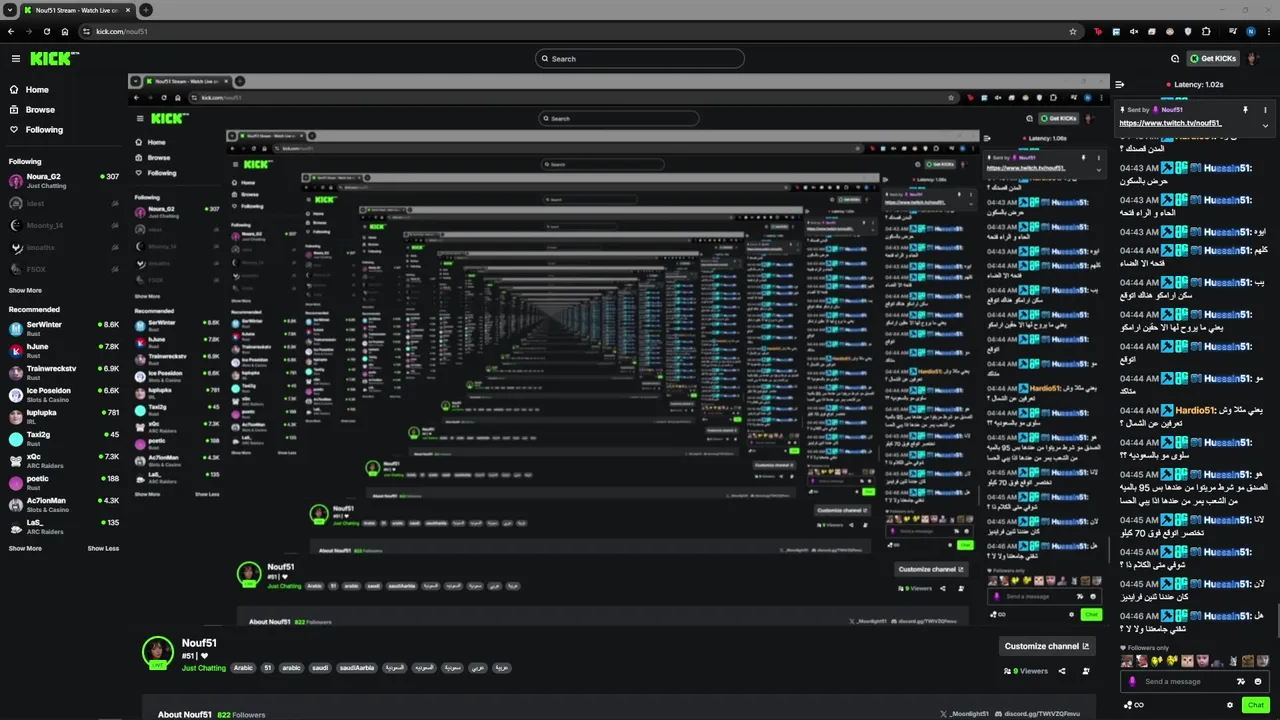Click the moderator icon beside share
Image resolution: width=1280 pixels, height=720 pixels.
[x=1086, y=671]
